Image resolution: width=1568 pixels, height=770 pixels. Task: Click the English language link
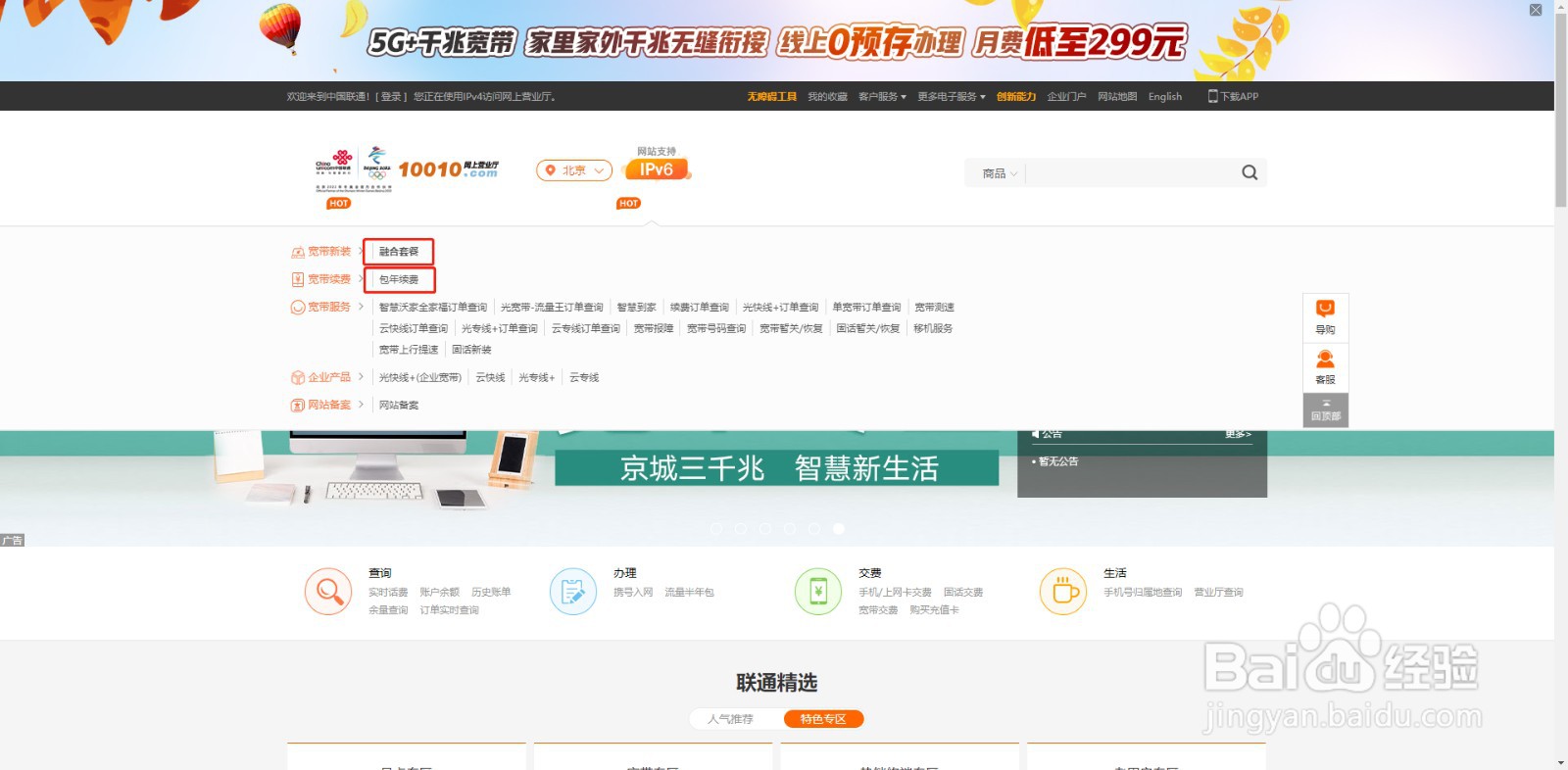click(x=1165, y=96)
